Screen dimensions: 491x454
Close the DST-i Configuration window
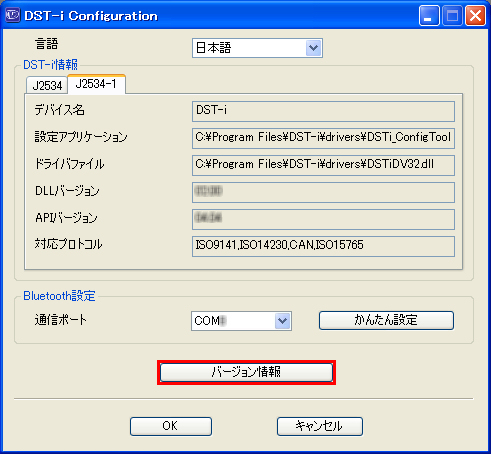coord(475,15)
